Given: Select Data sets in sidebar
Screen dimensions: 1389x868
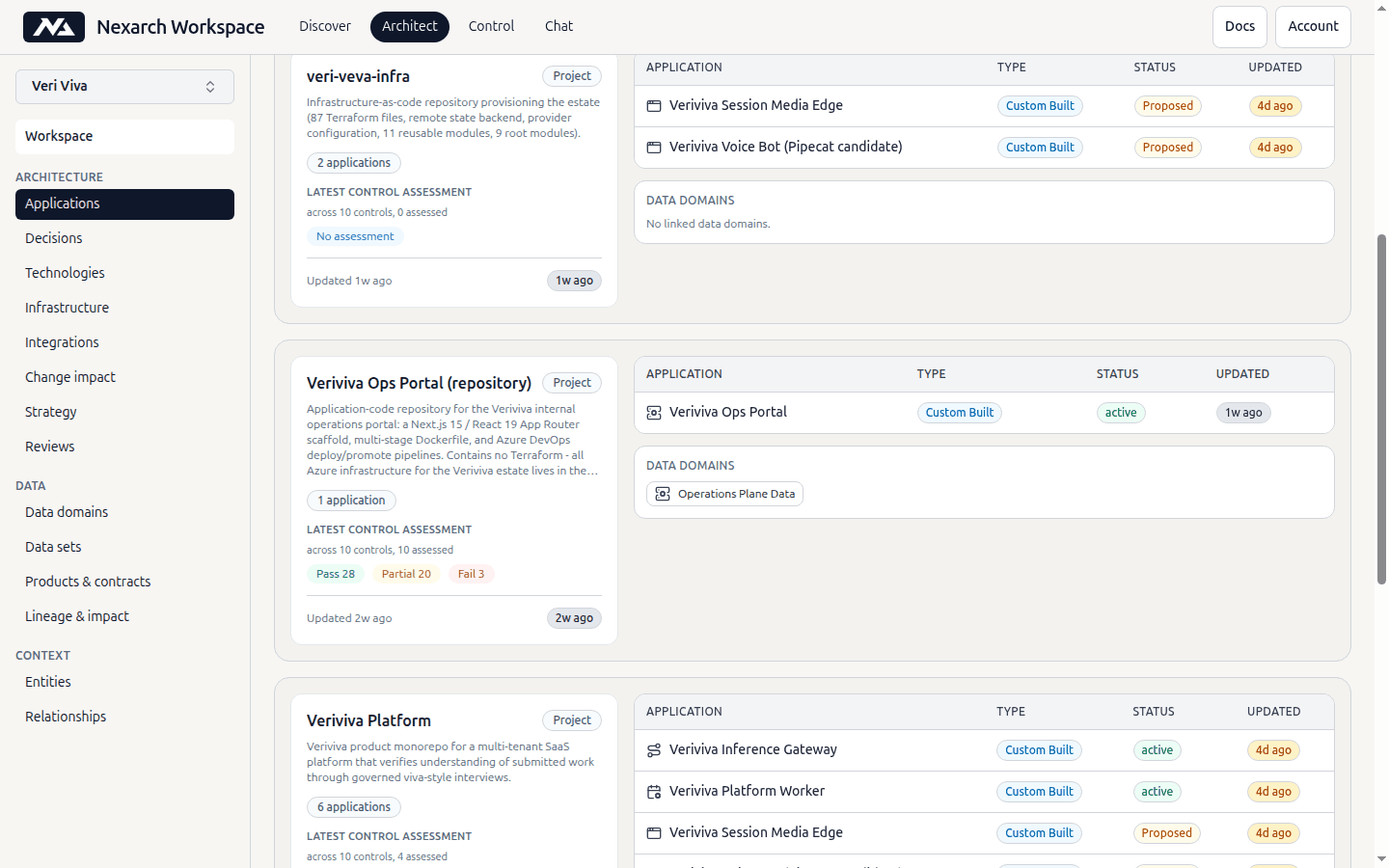Looking at the screenshot, I should click(x=124, y=548).
